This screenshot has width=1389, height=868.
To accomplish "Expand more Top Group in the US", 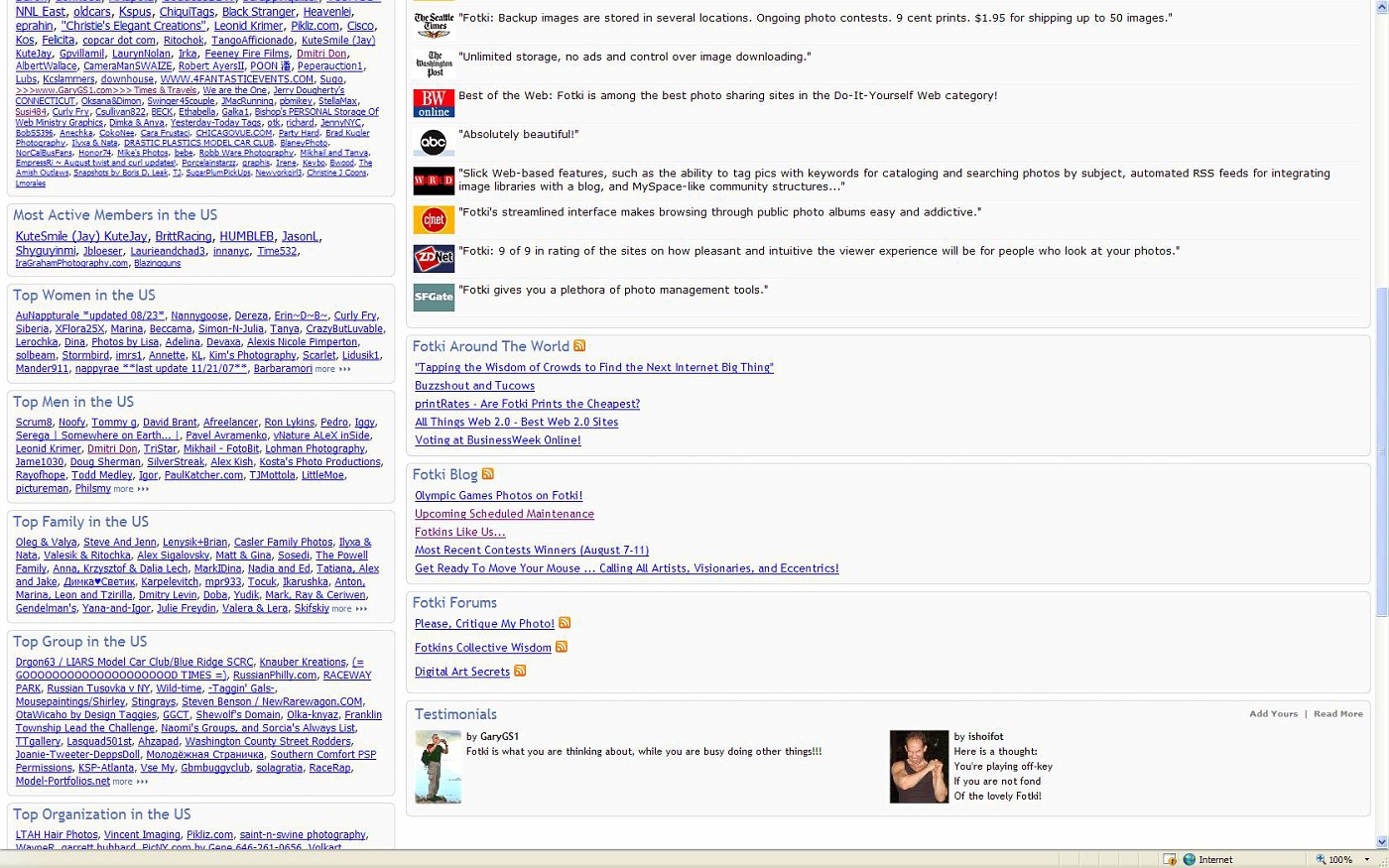I will click(x=130, y=782).
